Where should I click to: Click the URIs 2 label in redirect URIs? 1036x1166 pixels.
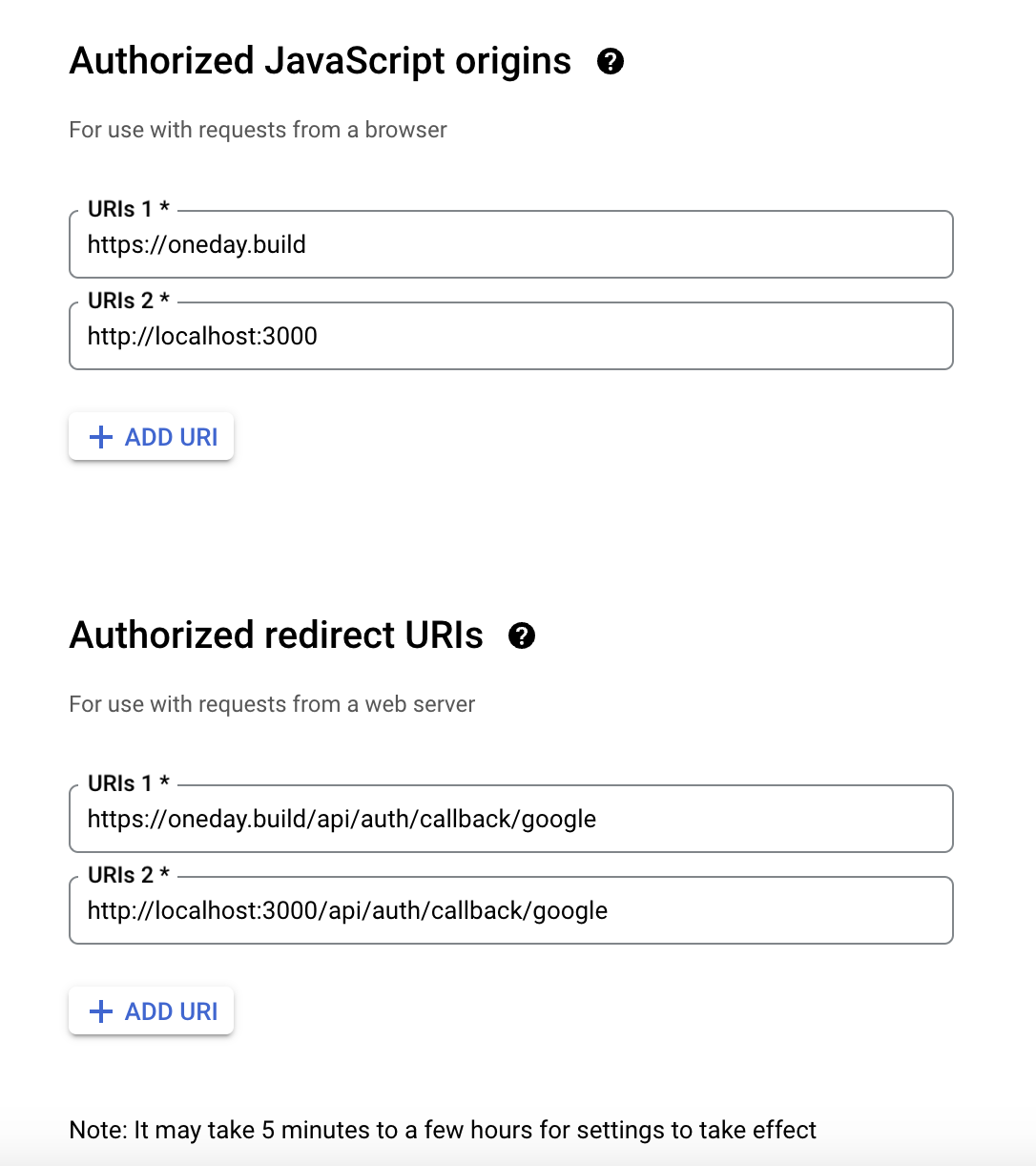coord(129,875)
